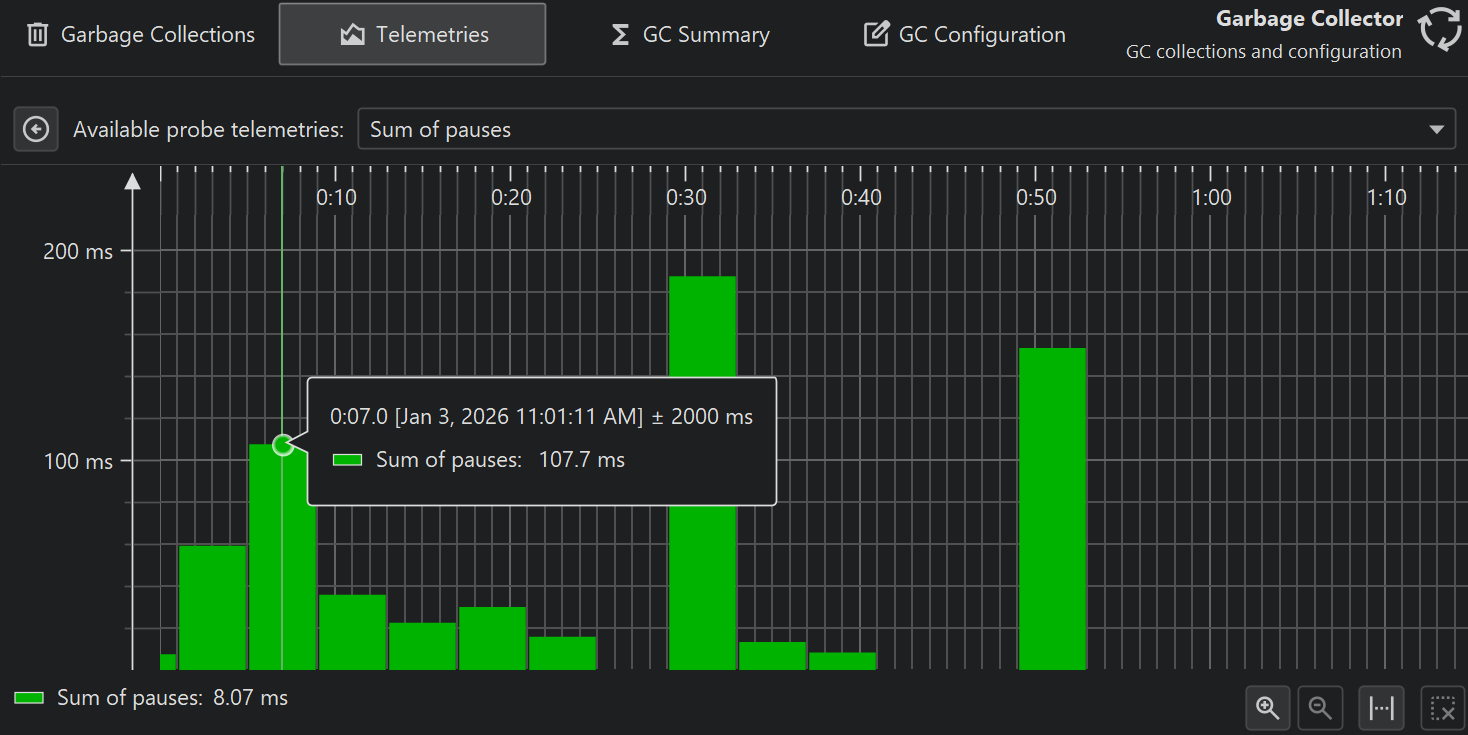Click the 'Sum of pauses' combo box text
The height and width of the screenshot is (735, 1468).
point(440,130)
